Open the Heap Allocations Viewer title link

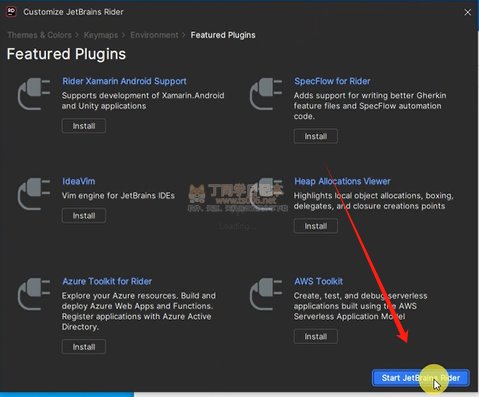[x=342, y=181]
